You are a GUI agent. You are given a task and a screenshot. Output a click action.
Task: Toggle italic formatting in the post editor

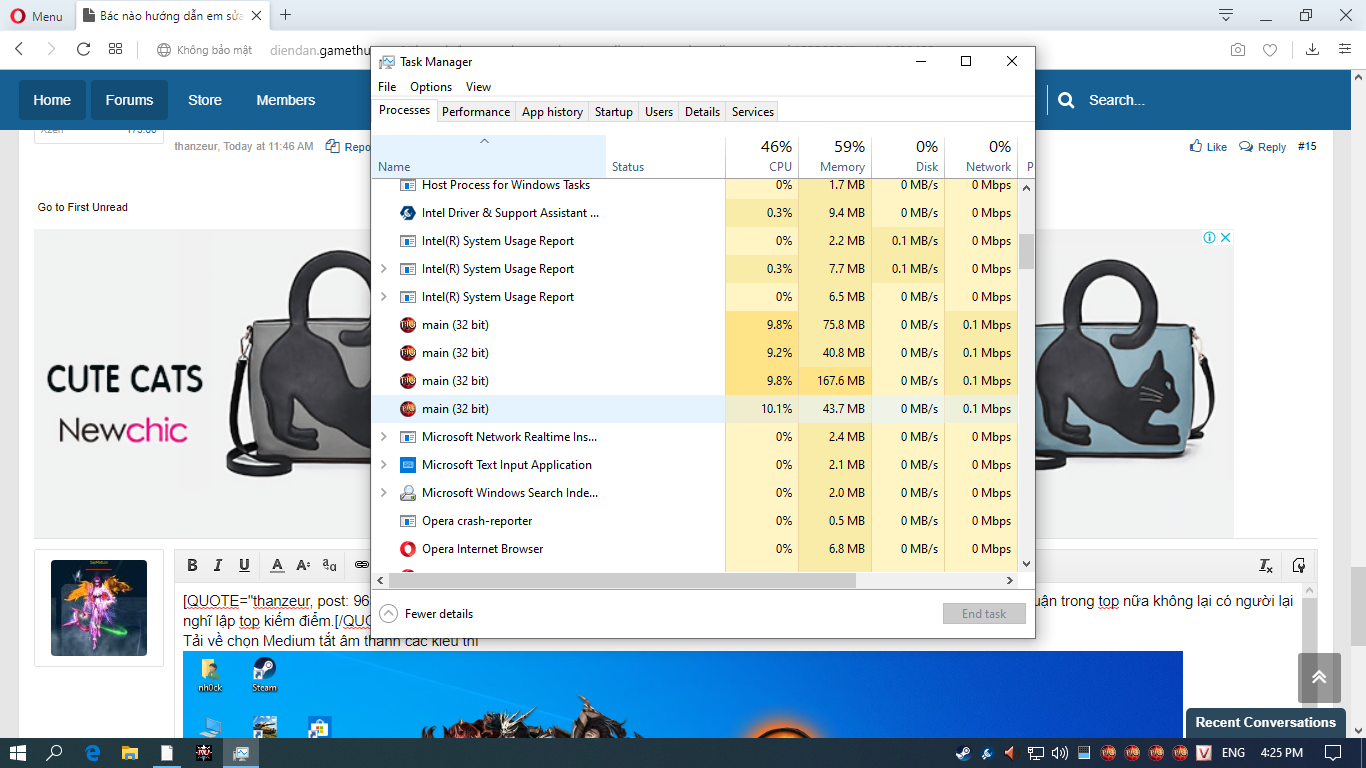(x=218, y=565)
